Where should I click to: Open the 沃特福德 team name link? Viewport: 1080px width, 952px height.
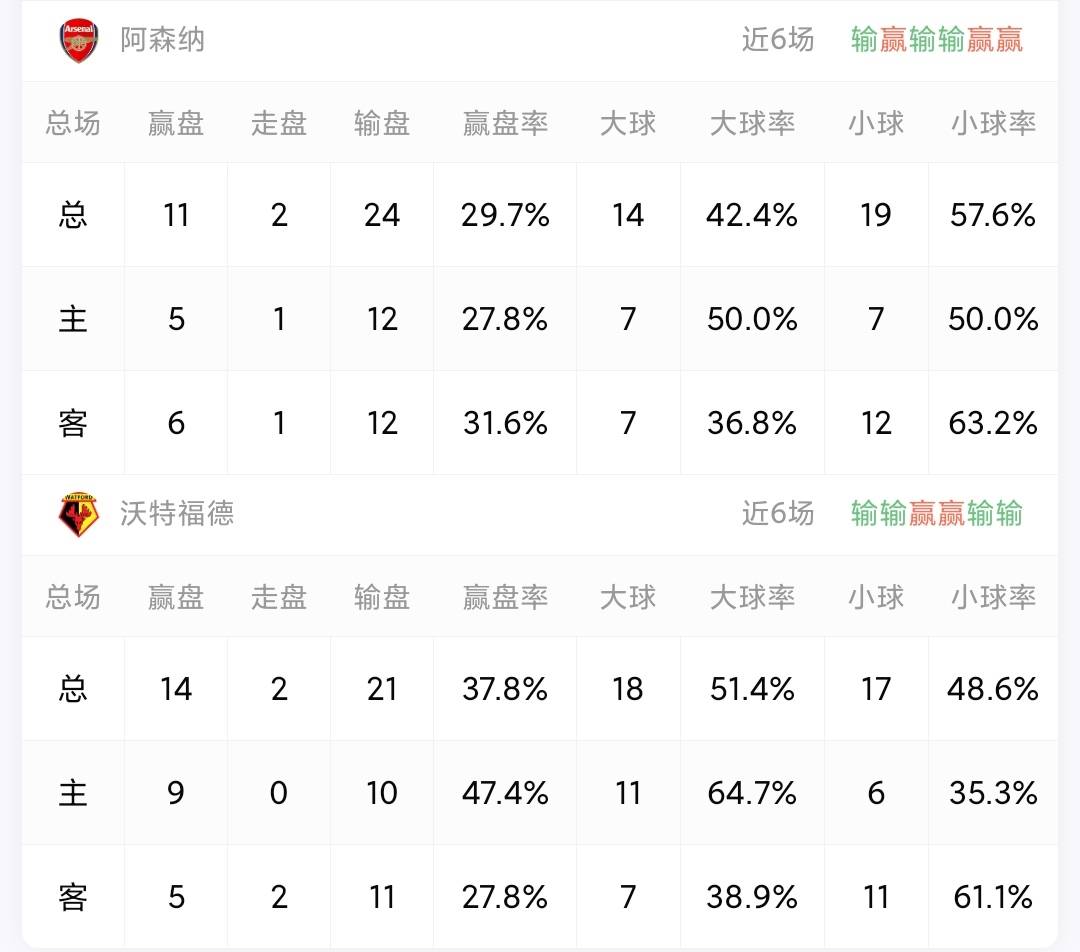(177, 514)
